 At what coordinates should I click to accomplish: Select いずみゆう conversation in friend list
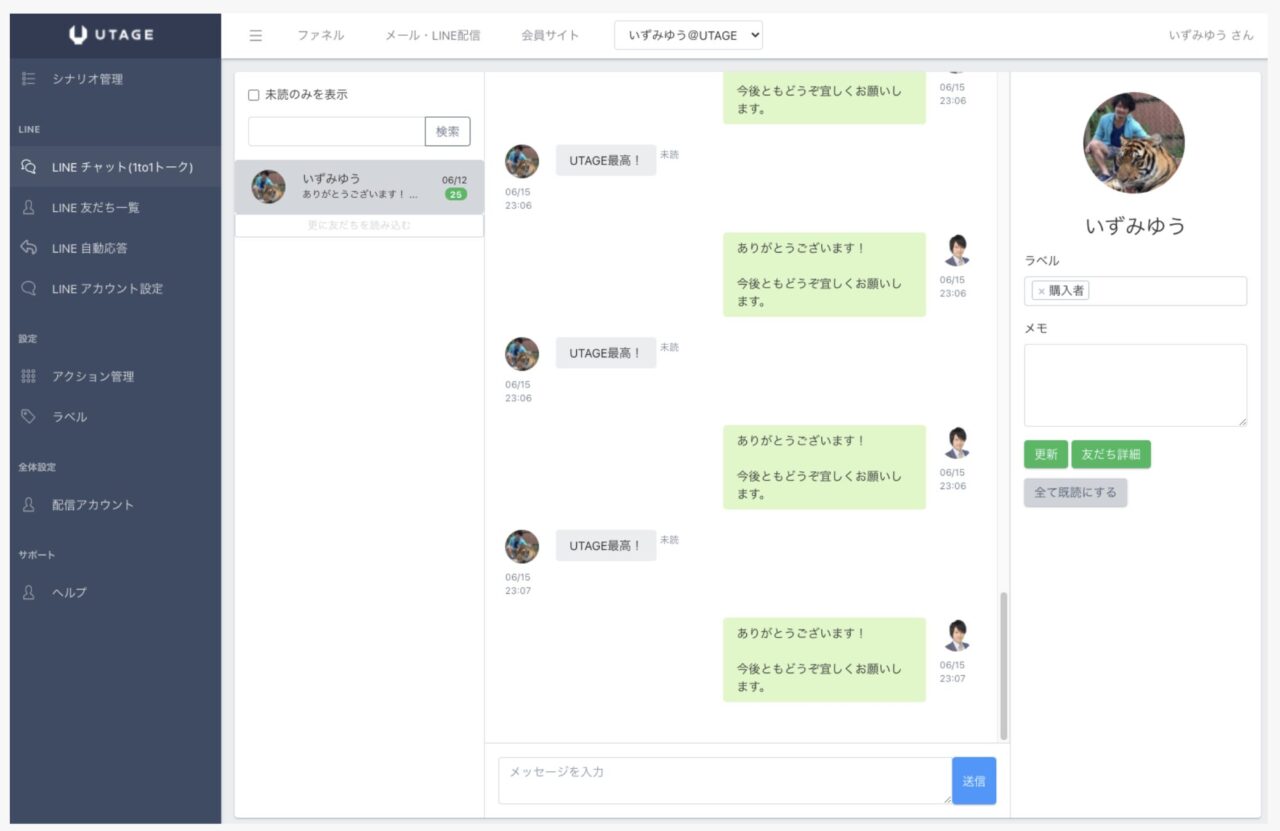pos(359,187)
